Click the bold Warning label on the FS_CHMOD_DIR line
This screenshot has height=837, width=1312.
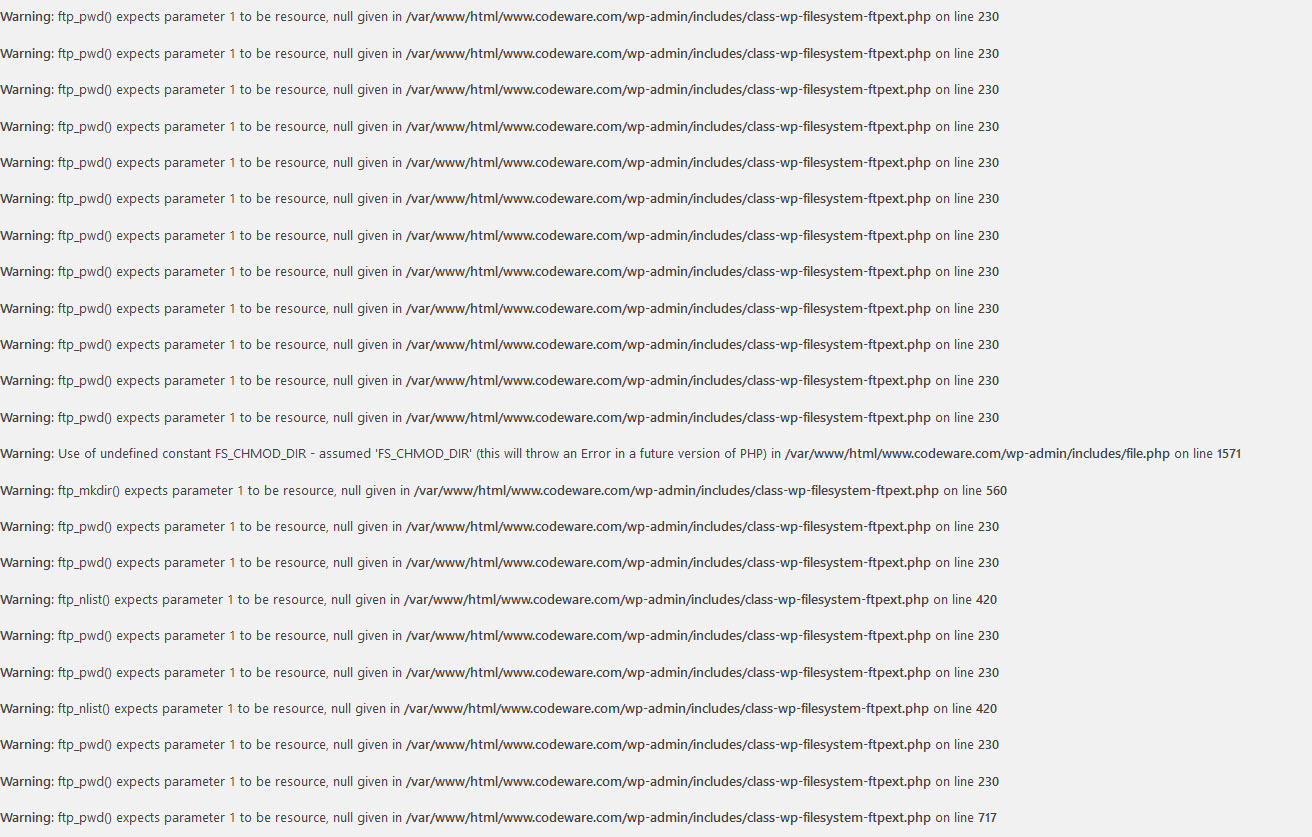coord(27,454)
